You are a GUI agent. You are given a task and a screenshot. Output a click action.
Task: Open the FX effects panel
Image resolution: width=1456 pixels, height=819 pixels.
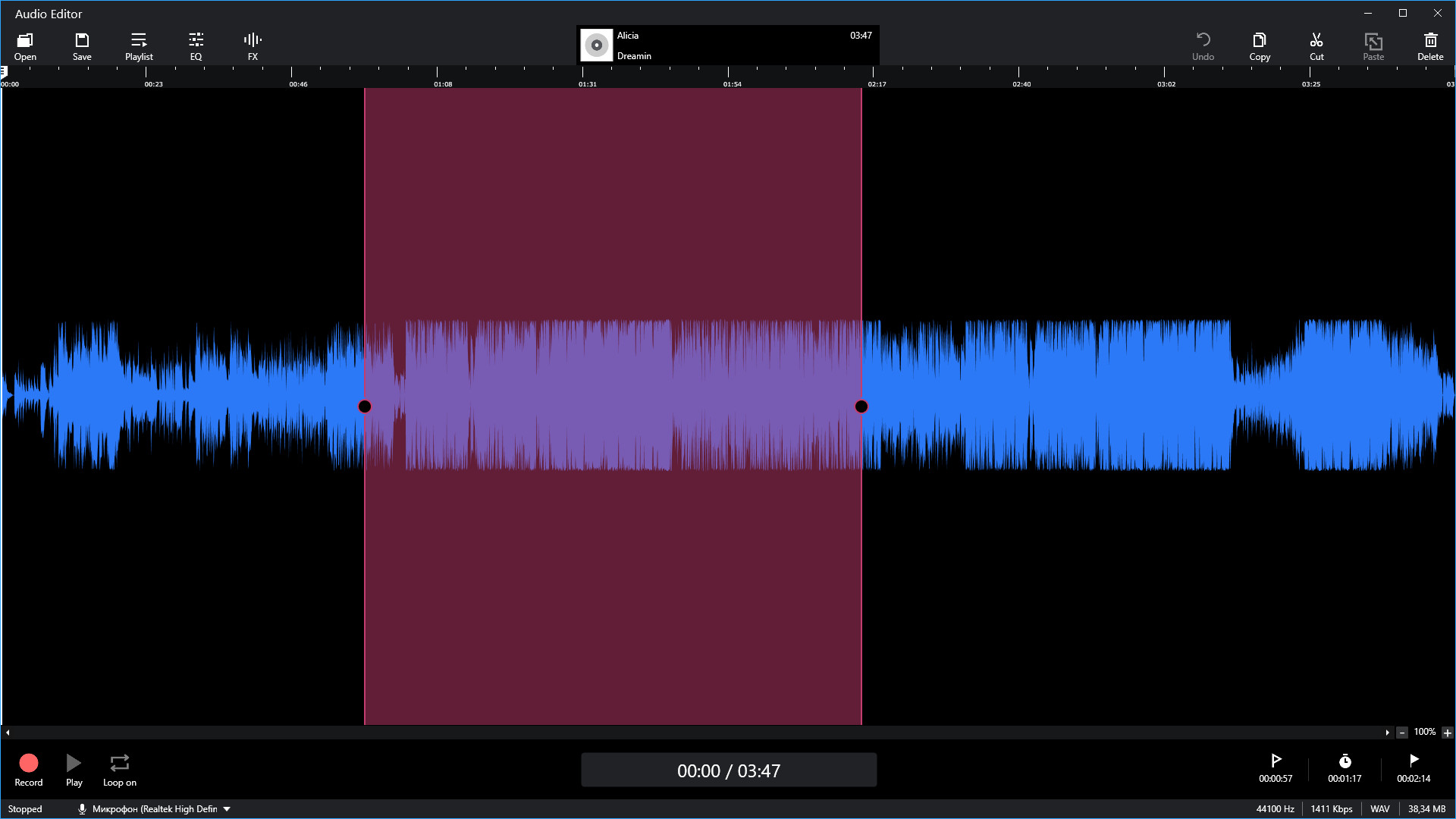click(x=252, y=45)
